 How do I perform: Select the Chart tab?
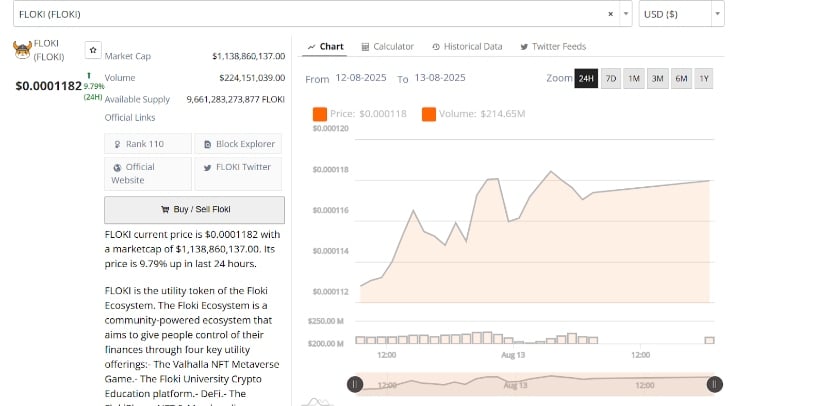click(325, 47)
